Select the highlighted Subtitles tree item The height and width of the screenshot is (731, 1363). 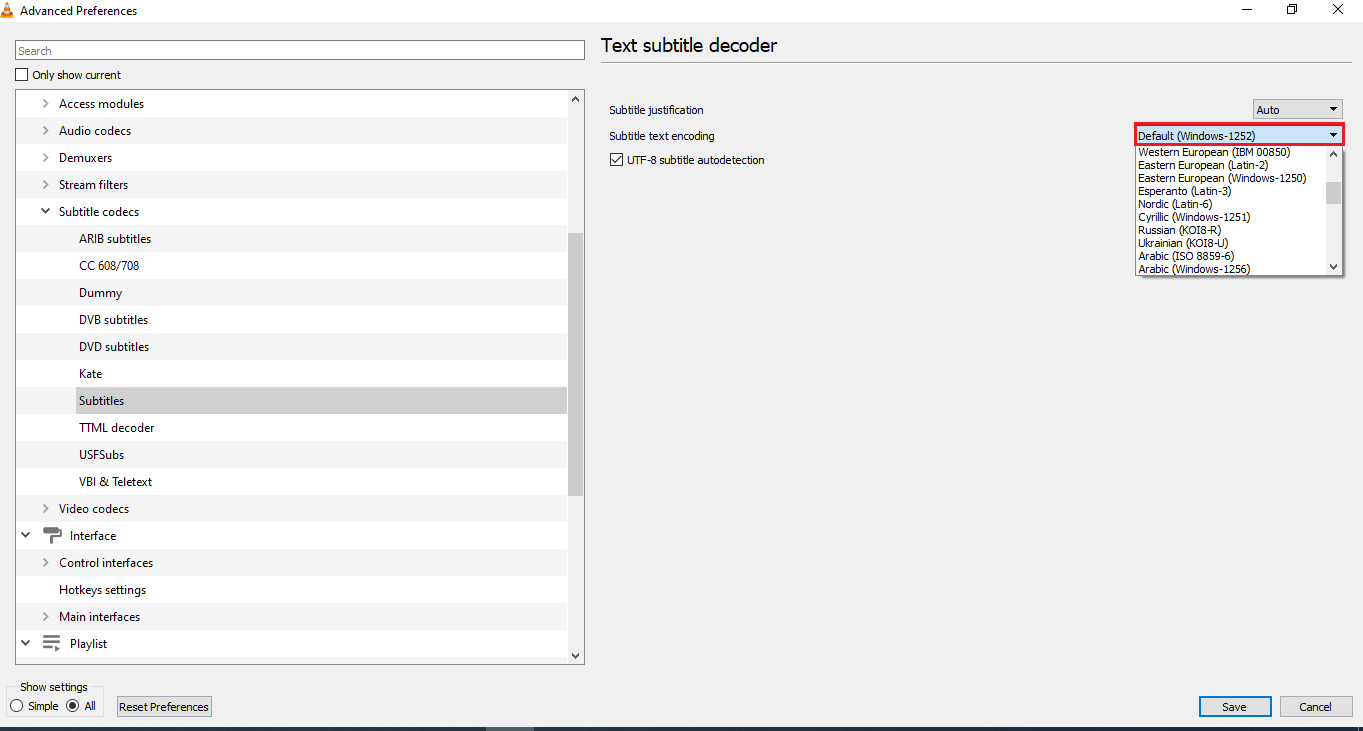(321, 401)
